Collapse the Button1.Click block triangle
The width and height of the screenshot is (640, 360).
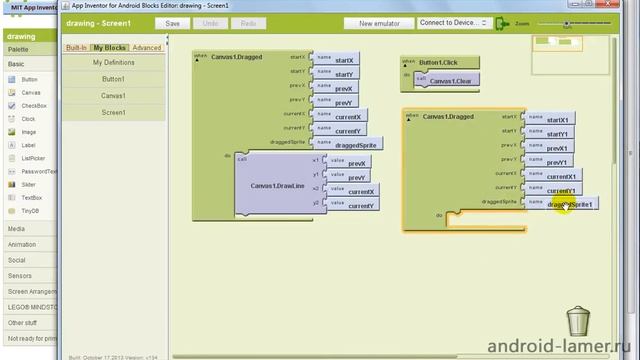[405, 65]
